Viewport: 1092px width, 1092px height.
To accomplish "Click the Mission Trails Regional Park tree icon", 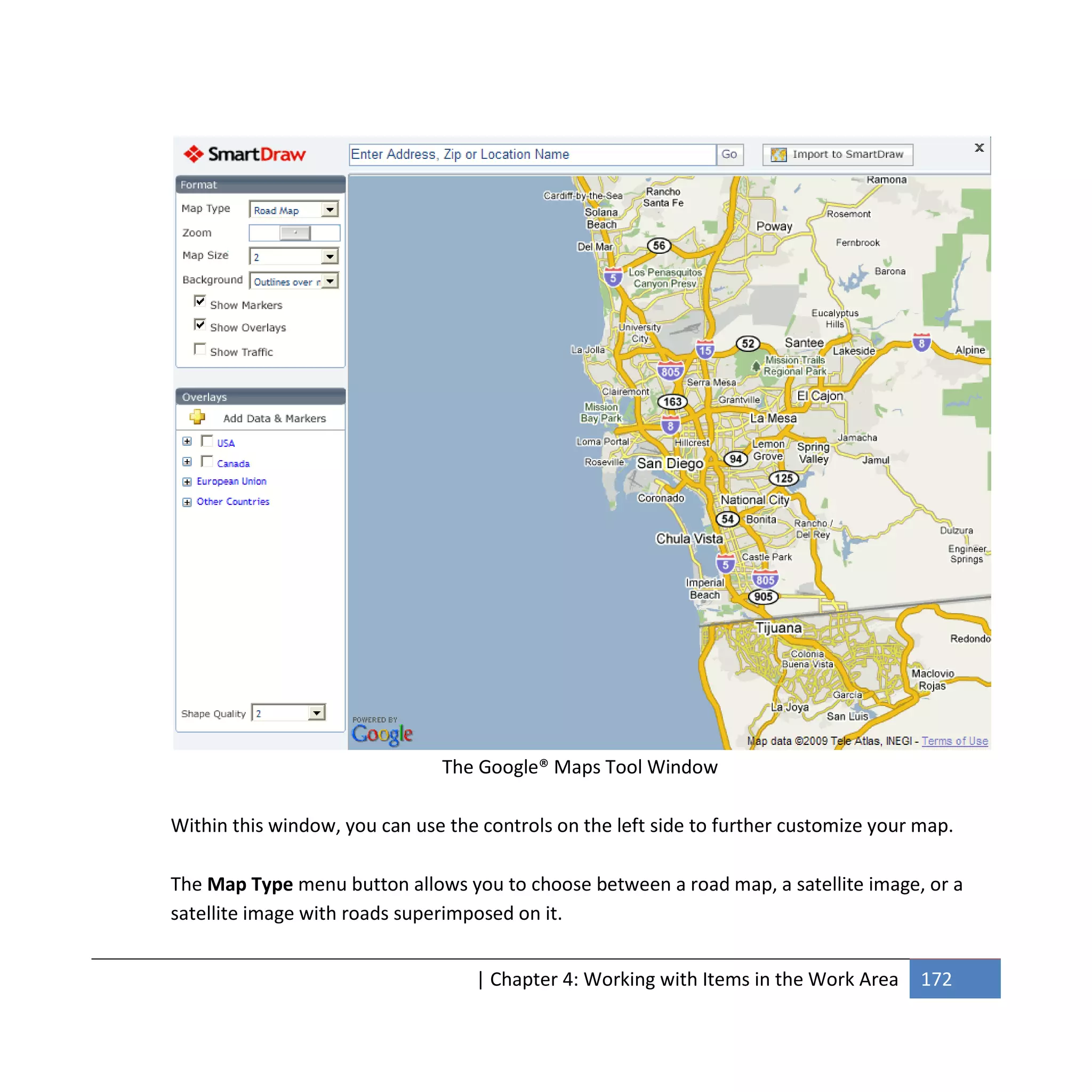I will (x=756, y=367).
